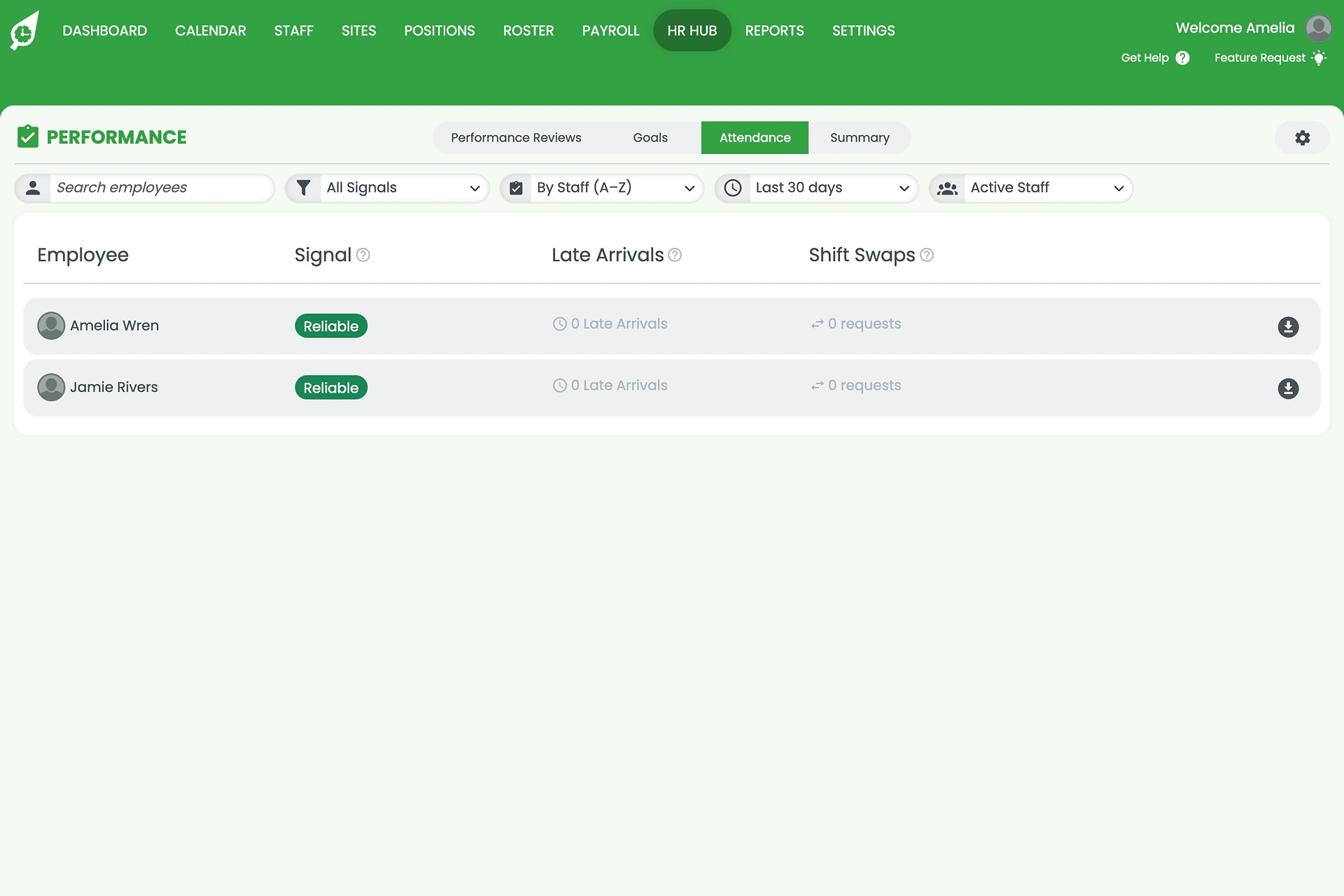Screen dimensions: 1344x896
Task: Click Jamie Rivers' Reliable signal badge
Action: click(331, 388)
